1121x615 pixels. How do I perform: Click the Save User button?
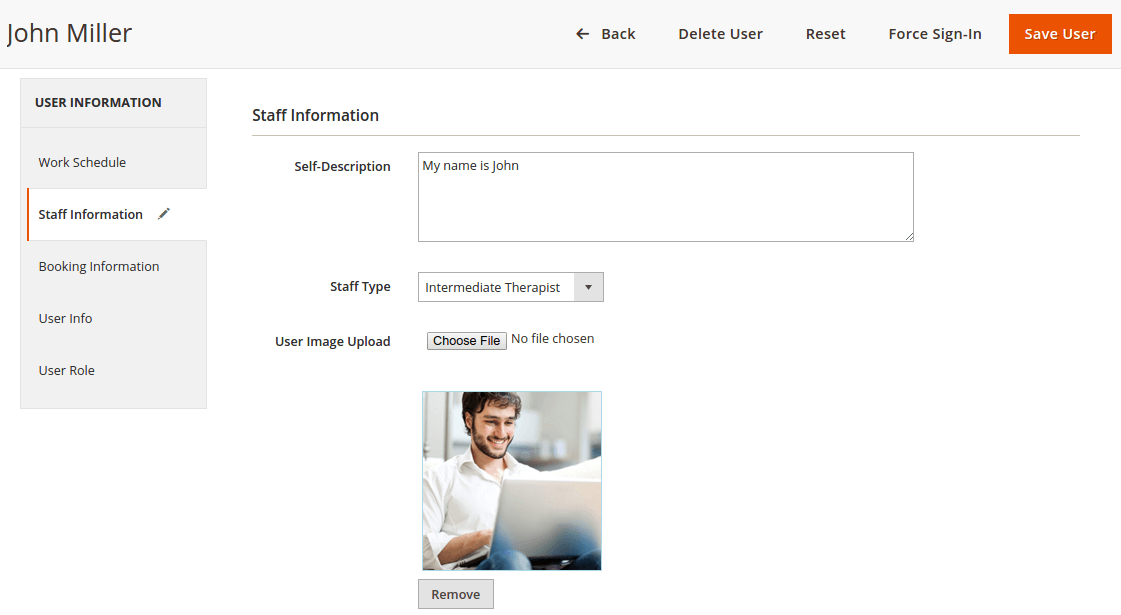[1060, 34]
